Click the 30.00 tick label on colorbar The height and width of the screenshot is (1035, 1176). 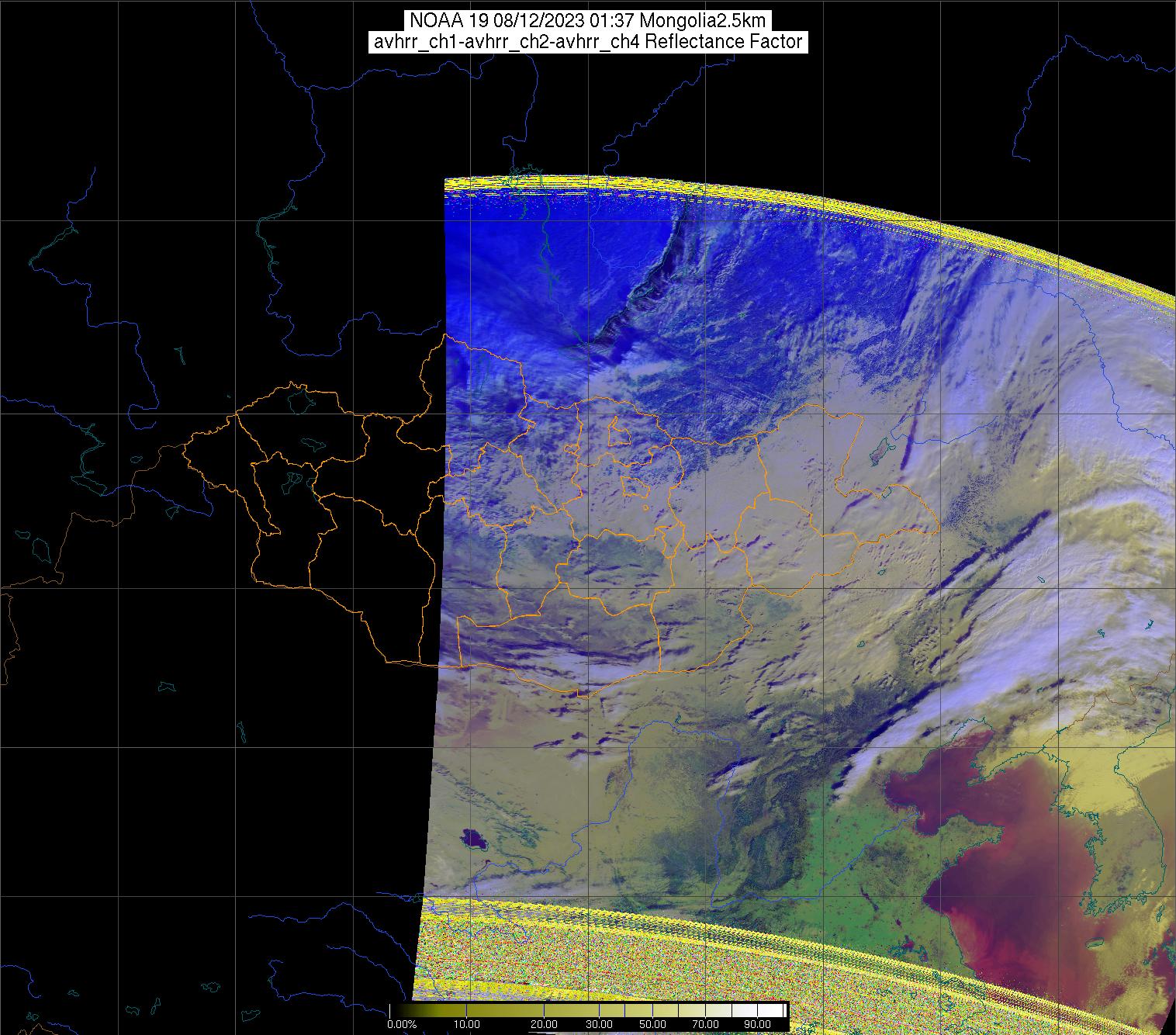(599, 1025)
